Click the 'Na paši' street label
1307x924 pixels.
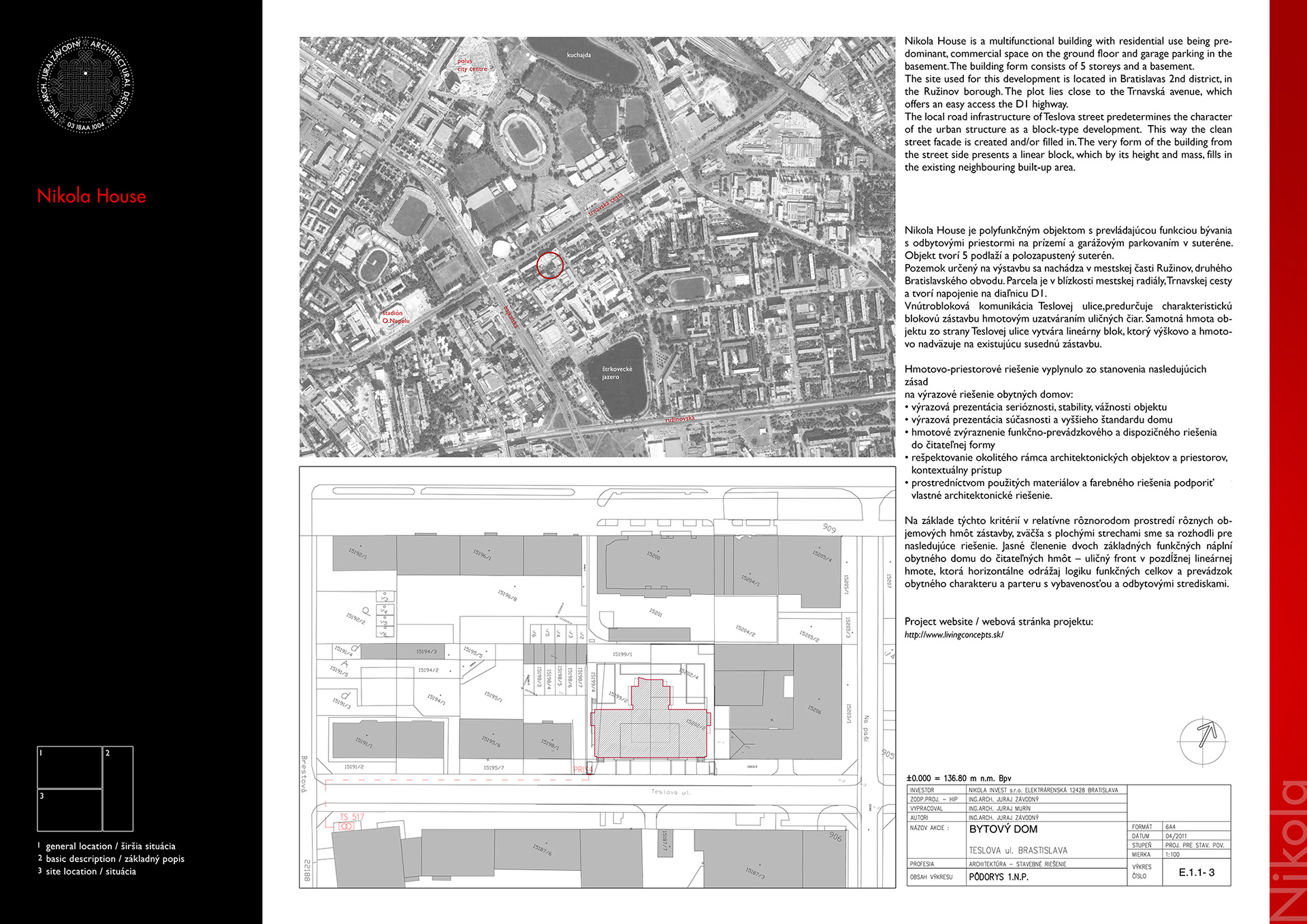tap(867, 728)
